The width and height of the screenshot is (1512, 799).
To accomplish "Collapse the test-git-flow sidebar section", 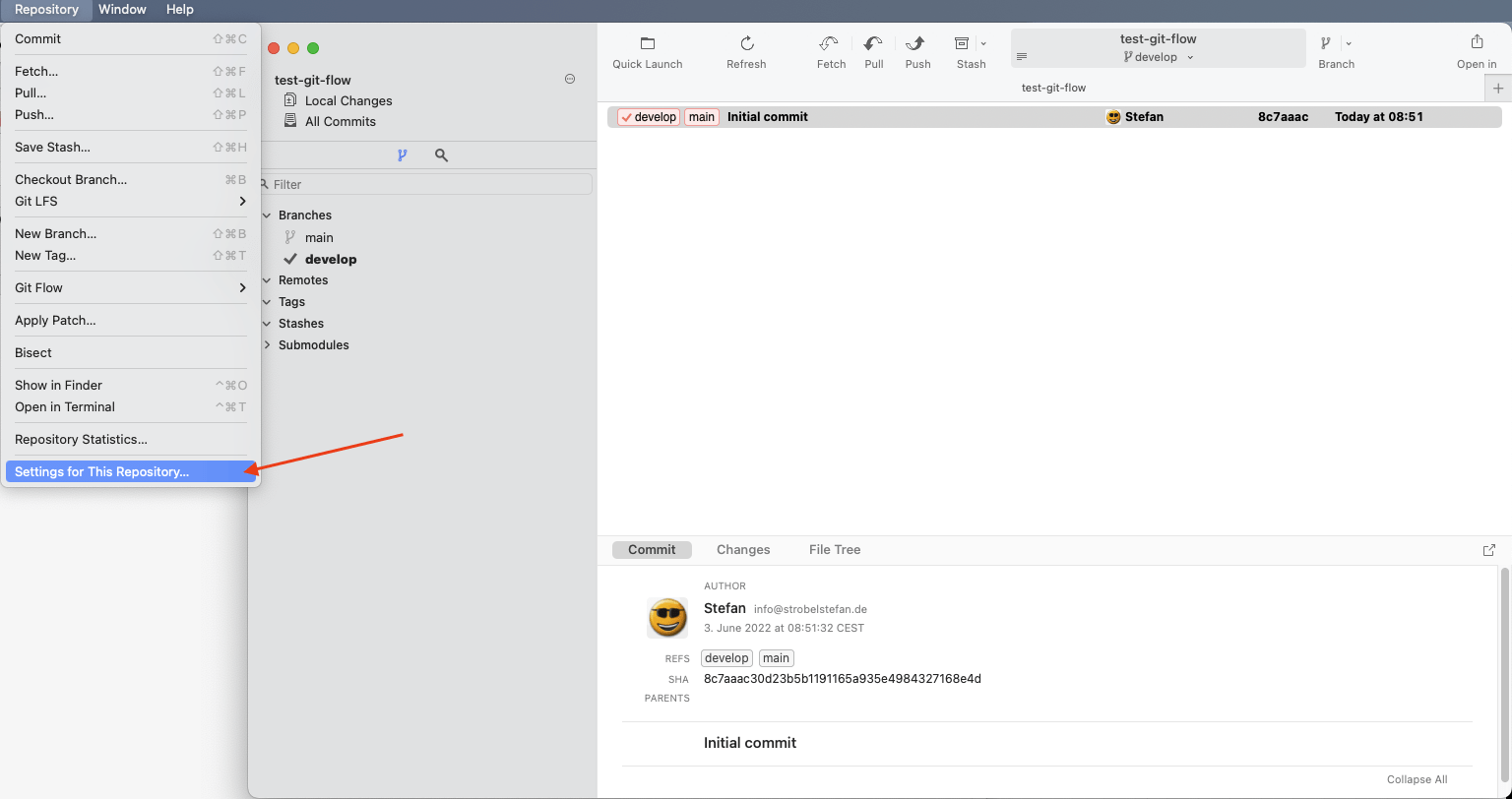I will click(x=570, y=79).
